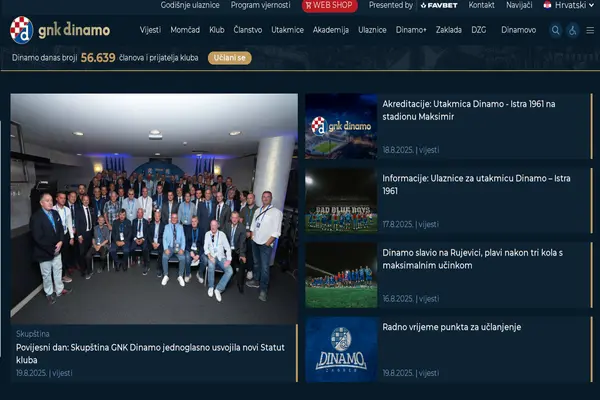Click the Favbet sponsor logo
This screenshot has height=400, width=600.
pyautogui.click(x=438, y=5)
